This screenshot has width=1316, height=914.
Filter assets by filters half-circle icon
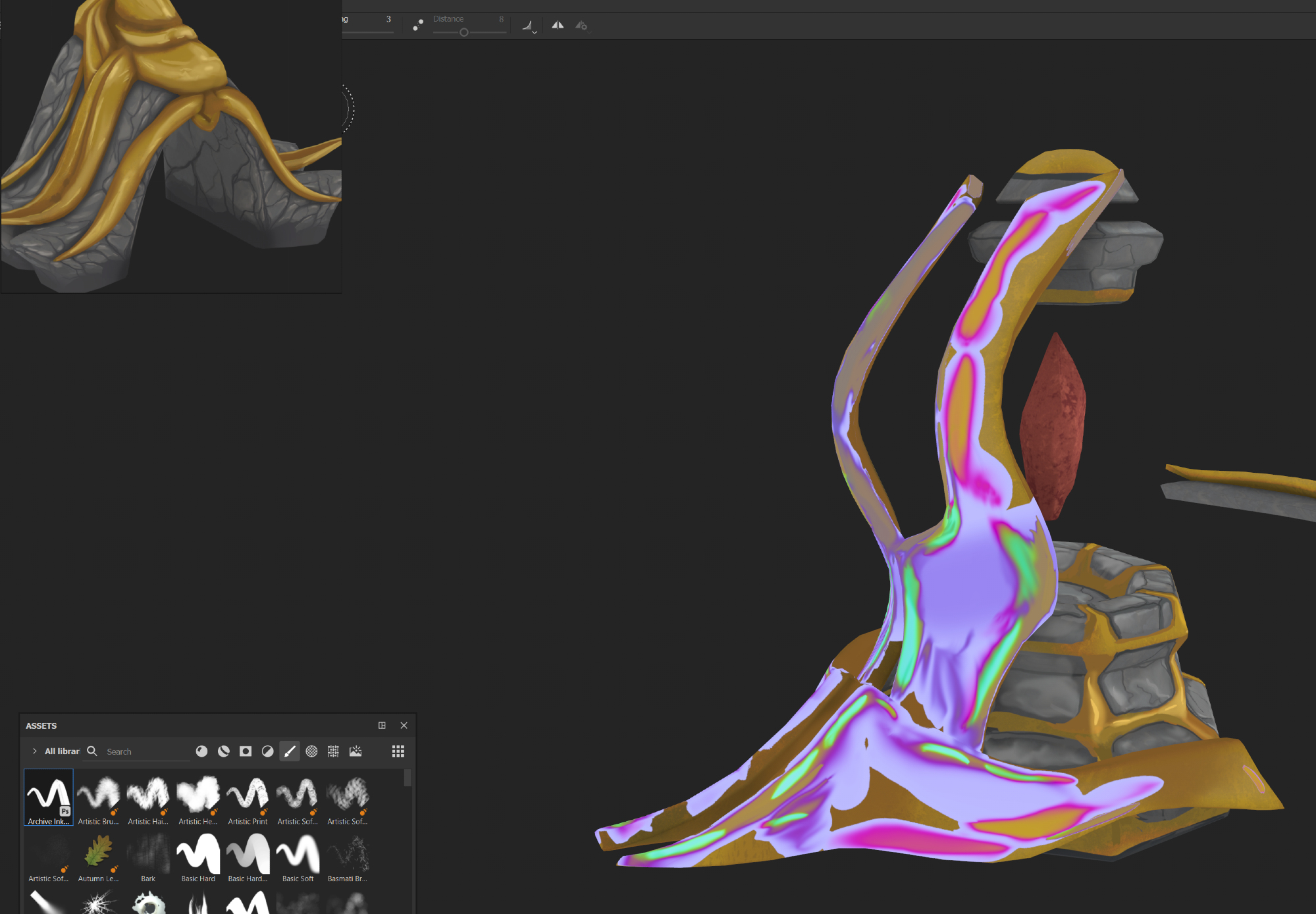click(x=267, y=751)
